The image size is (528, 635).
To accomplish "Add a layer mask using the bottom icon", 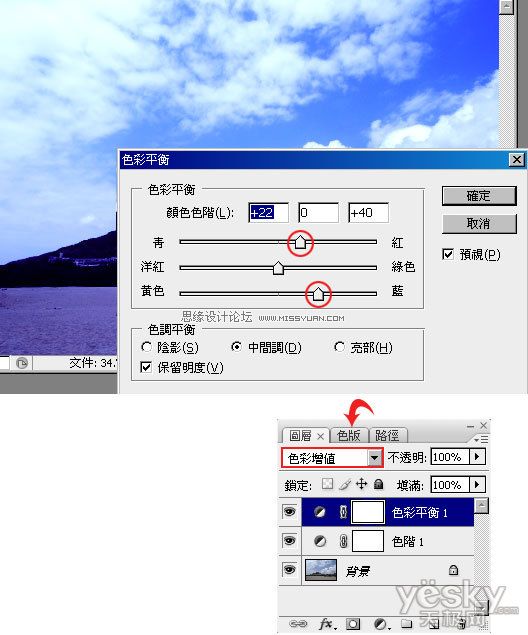I will tap(353, 624).
